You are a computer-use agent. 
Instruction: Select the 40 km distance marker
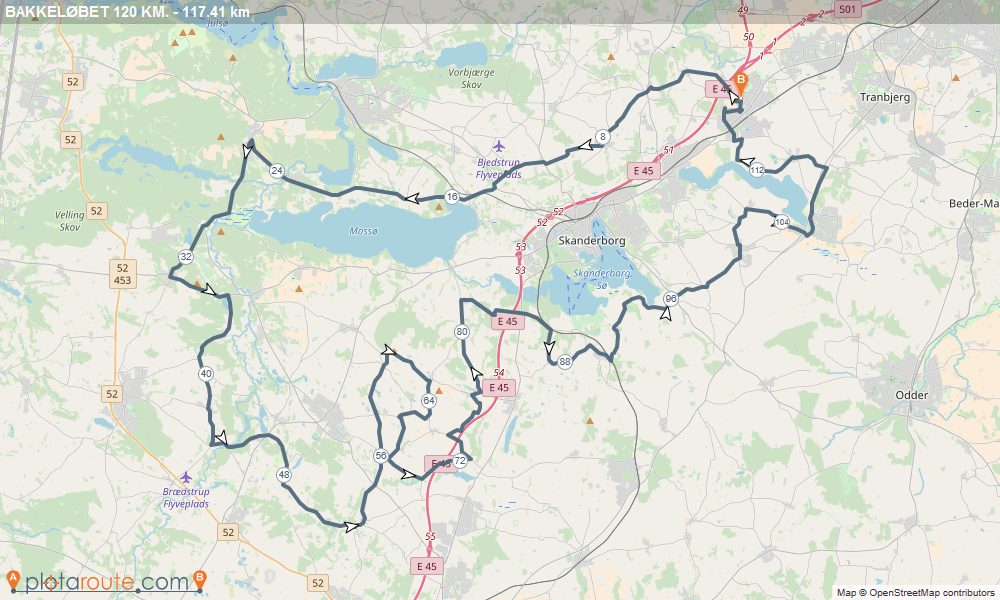(205, 374)
